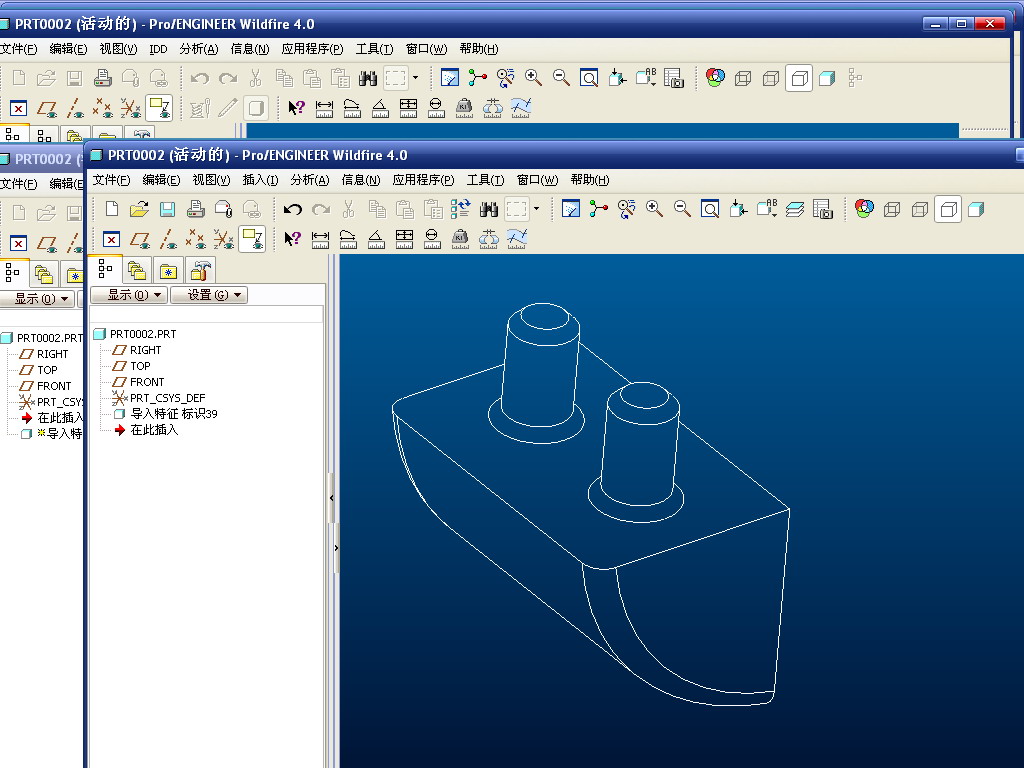Open selection filter arrow in back top window
The height and width of the screenshot is (768, 1024).
[x=415, y=78]
